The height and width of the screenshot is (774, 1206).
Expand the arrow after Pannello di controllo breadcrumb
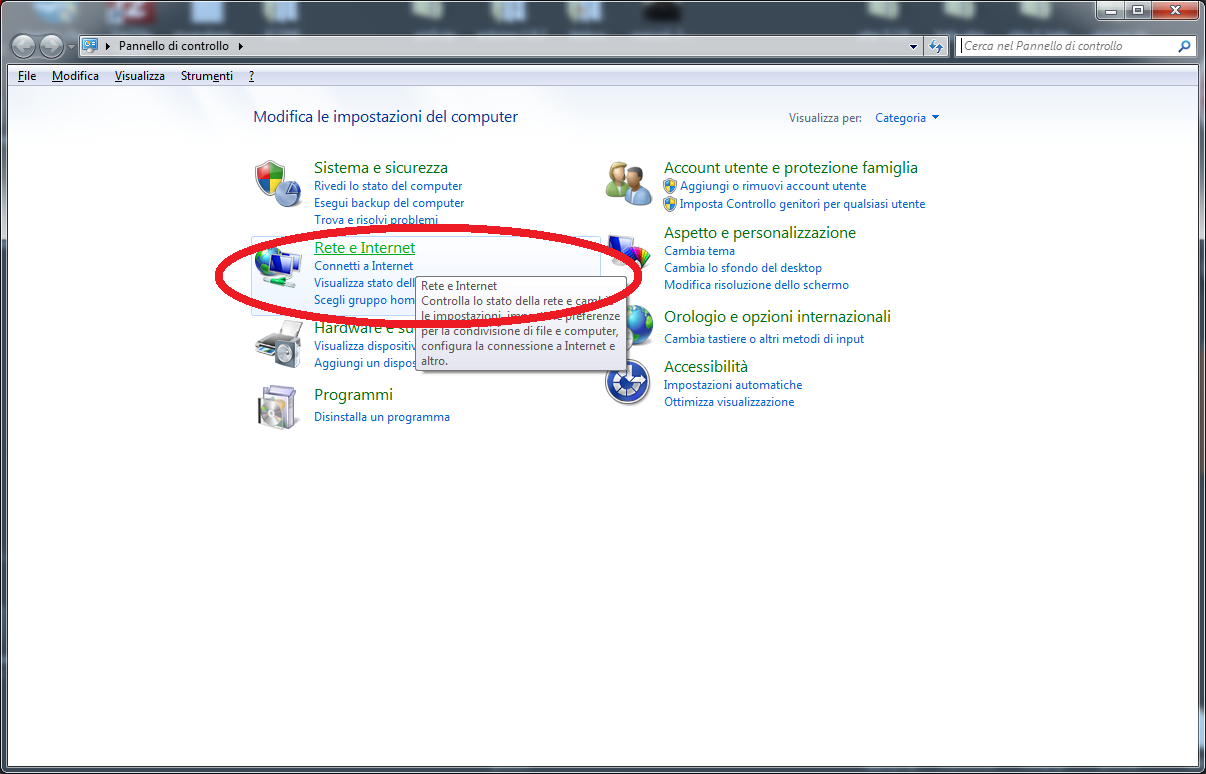coord(241,46)
